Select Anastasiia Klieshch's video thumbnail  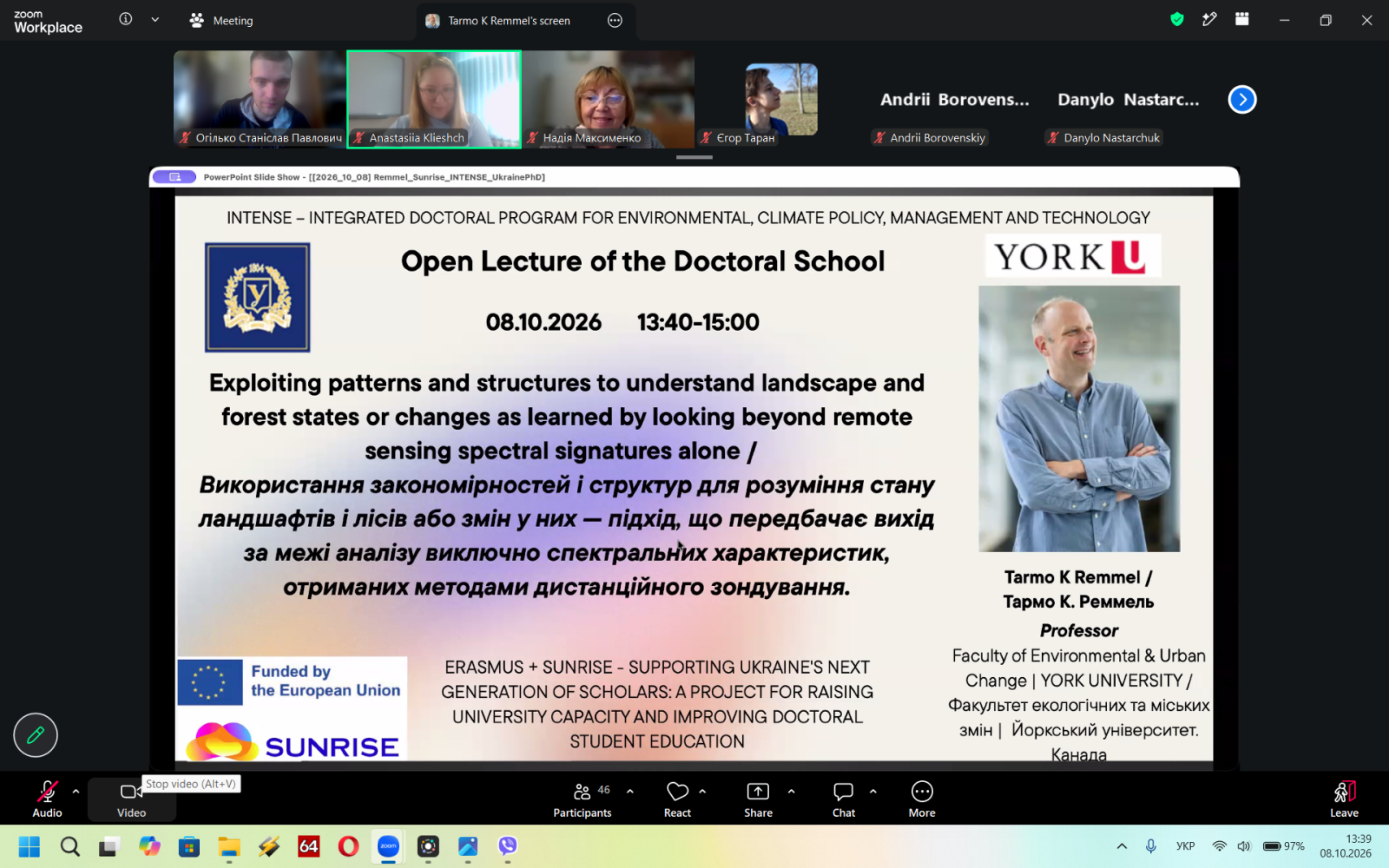coord(434,99)
